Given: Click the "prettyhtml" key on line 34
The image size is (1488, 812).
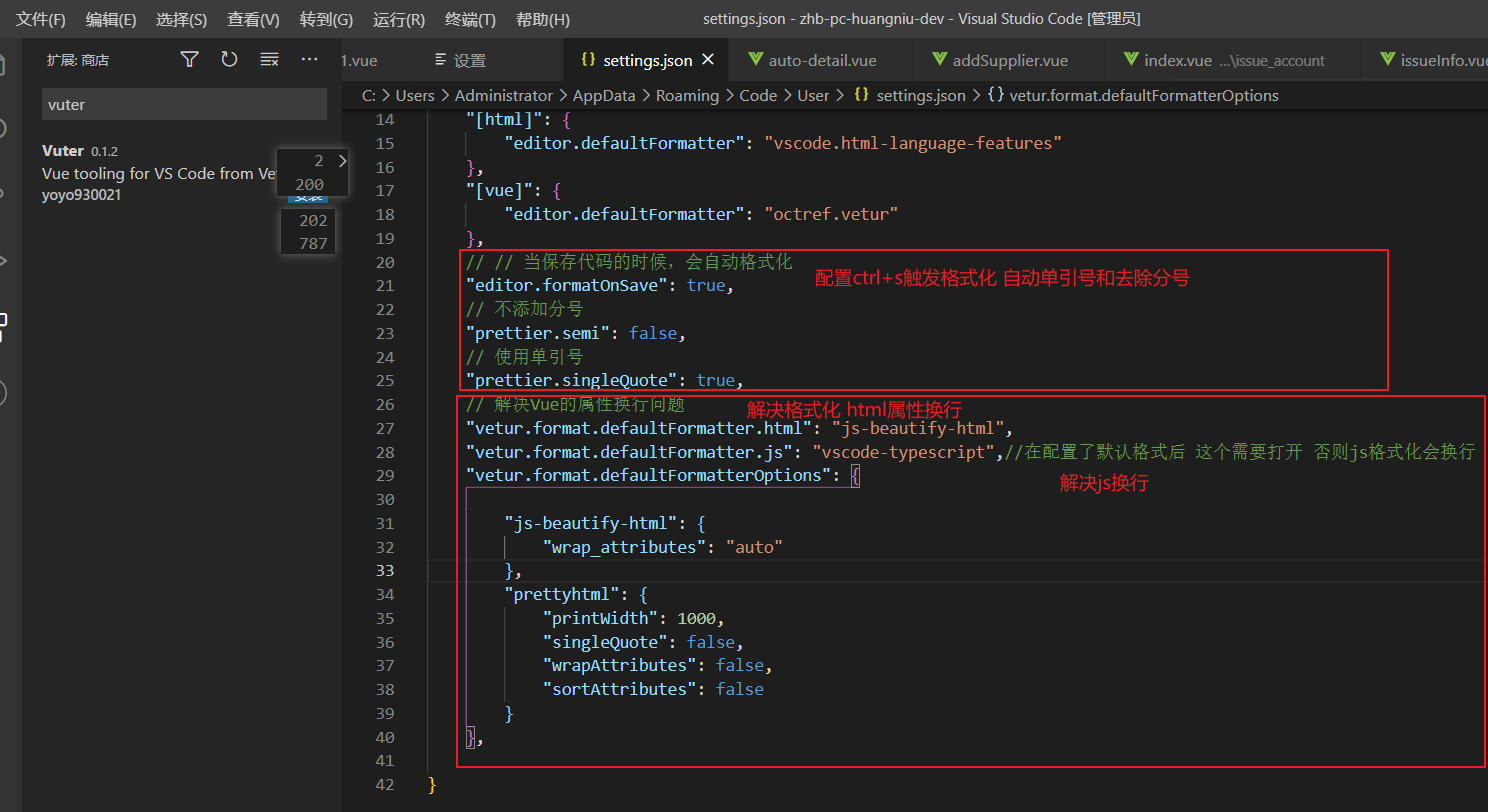Looking at the screenshot, I should click(562, 594).
